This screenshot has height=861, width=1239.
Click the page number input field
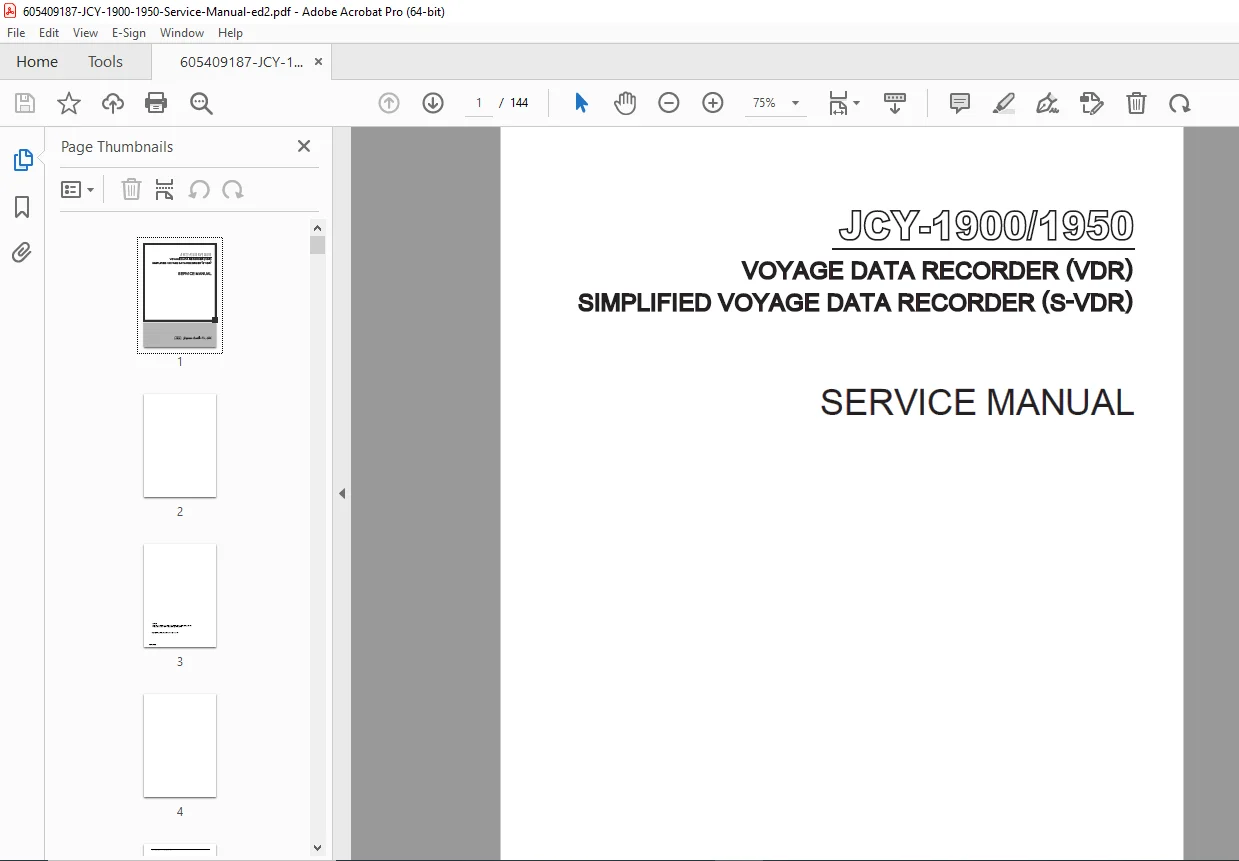coord(479,103)
